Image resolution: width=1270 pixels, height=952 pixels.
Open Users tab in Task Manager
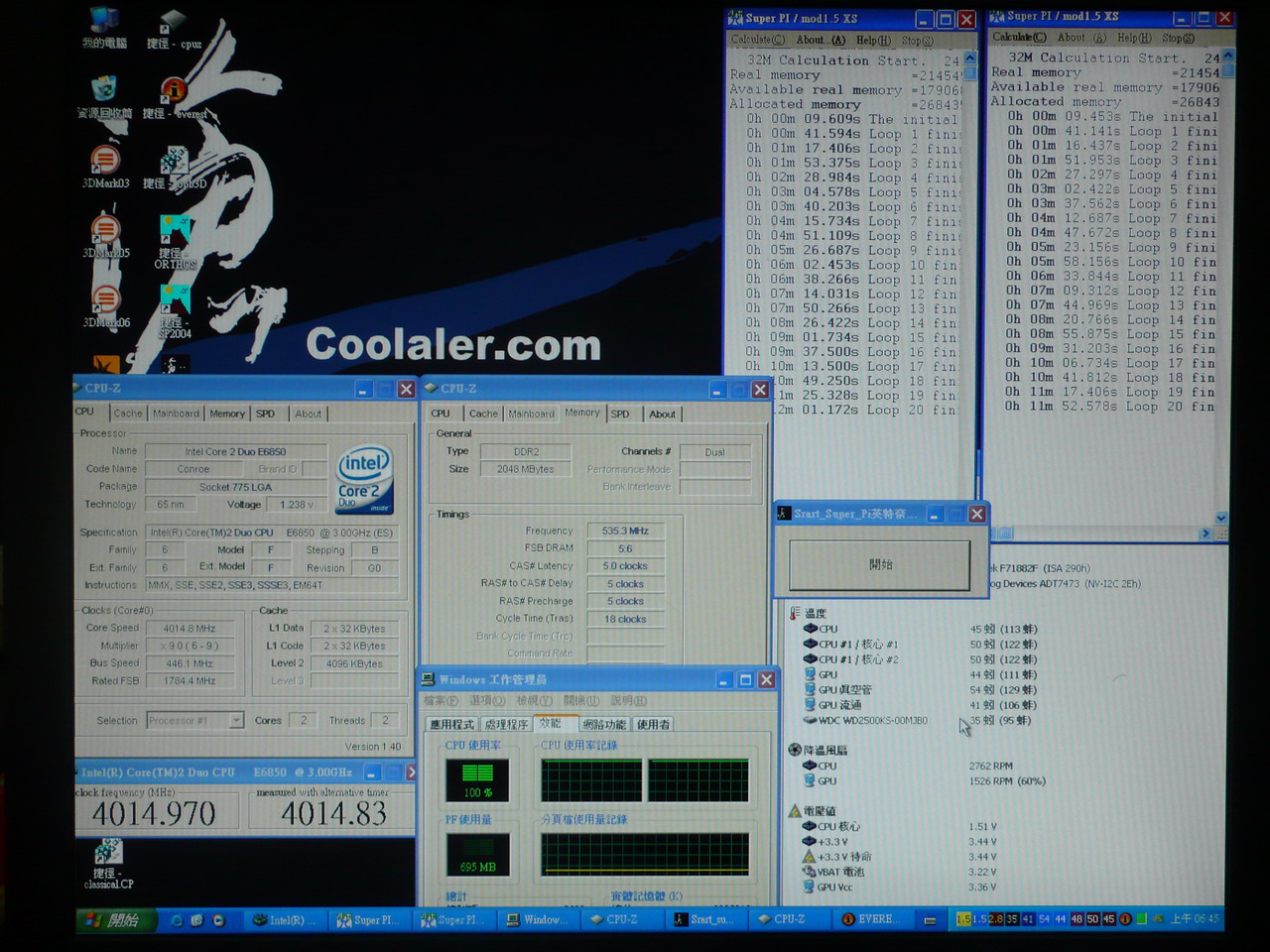(x=653, y=724)
